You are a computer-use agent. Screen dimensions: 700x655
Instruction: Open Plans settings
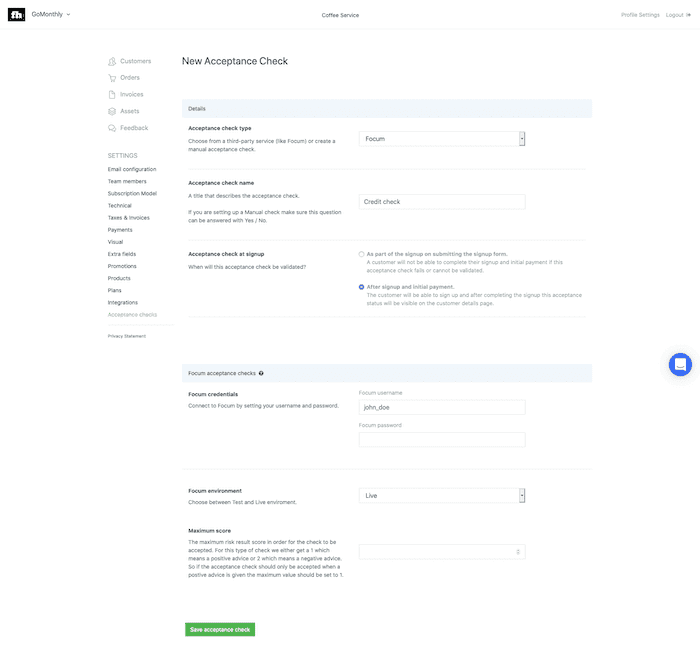click(114, 290)
